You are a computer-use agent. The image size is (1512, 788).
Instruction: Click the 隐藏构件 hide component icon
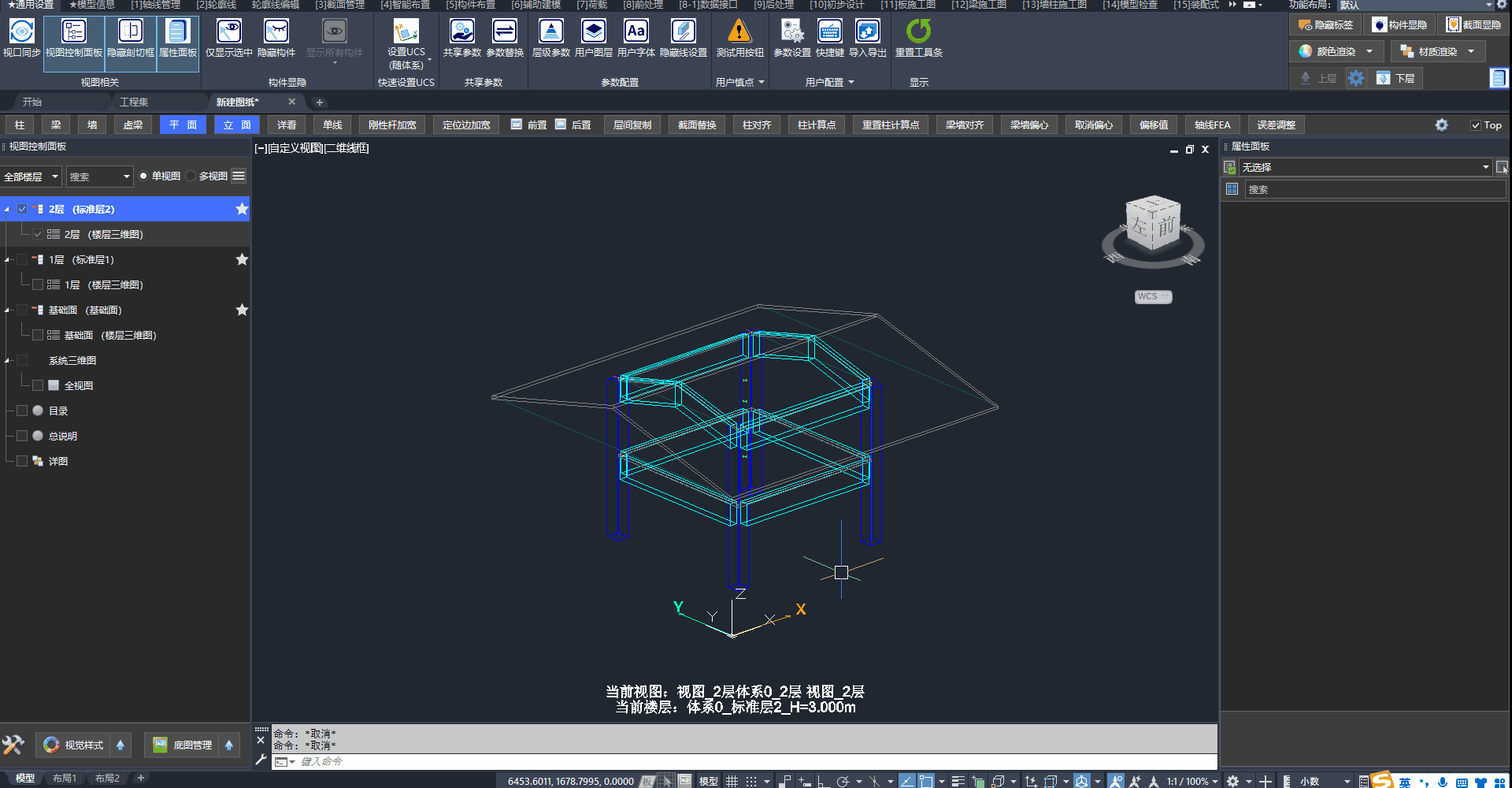pyautogui.click(x=276, y=32)
